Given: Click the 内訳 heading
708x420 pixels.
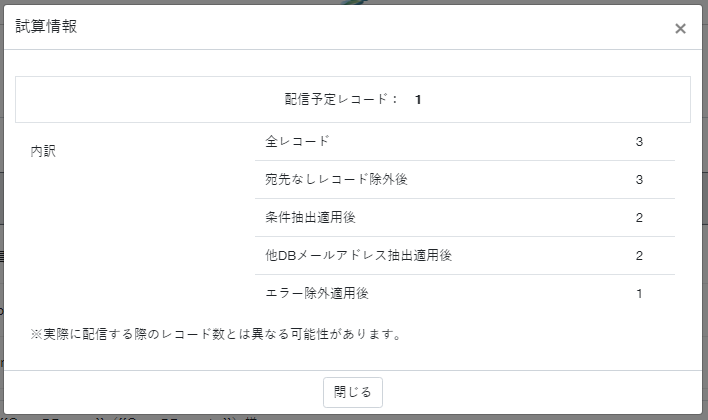Looking at the screenshot, I should point(43,151).
